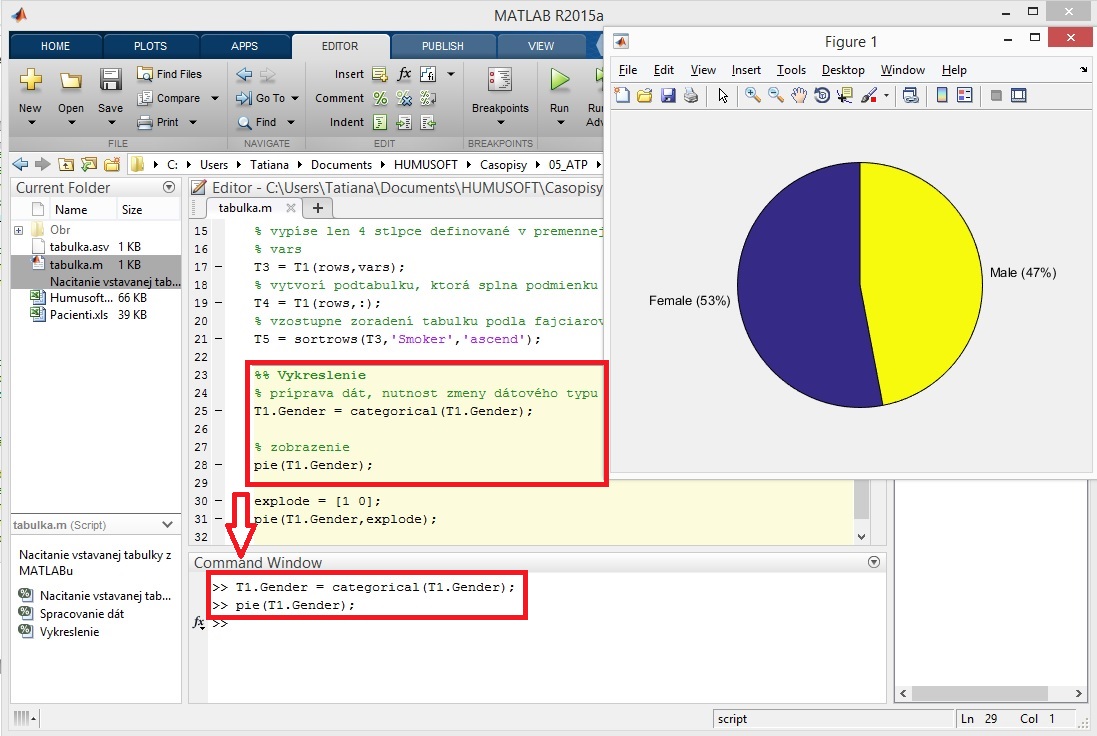Comment selected lines with the % icon

[x=380, y=99]
